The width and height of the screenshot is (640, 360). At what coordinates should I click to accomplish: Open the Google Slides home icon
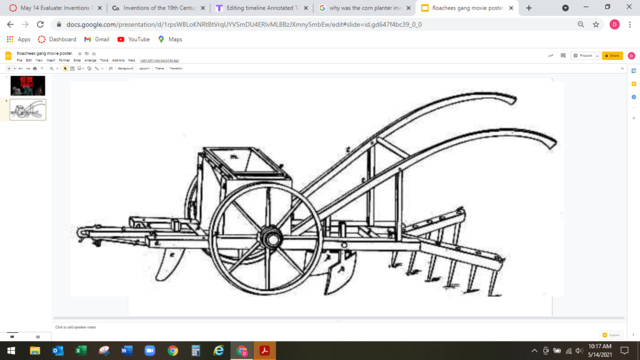[x=8, y=56]
